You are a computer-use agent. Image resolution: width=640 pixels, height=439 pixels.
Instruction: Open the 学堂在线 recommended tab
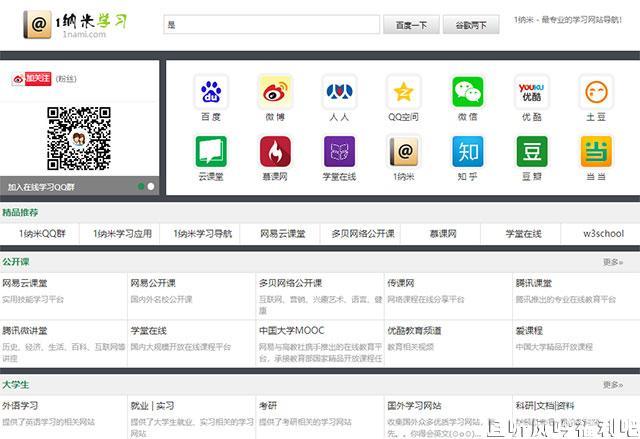tap(523, 234)
